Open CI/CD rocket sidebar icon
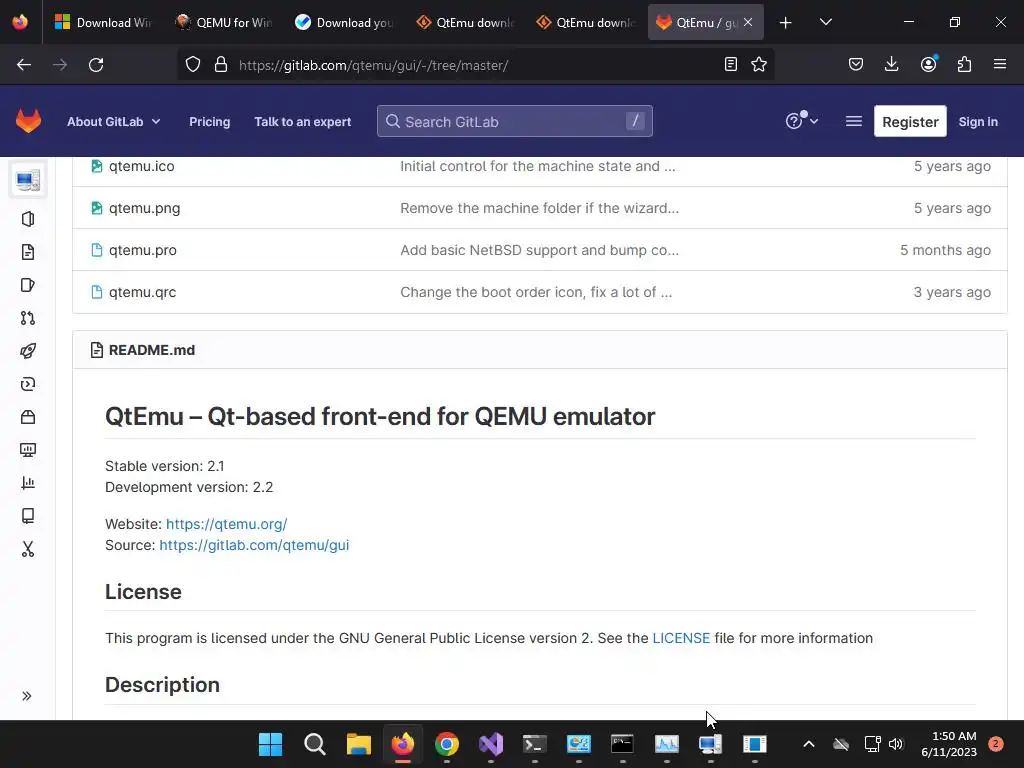Image resolution: width=1024 pixels, height=768 pixels. coord(28,351)
